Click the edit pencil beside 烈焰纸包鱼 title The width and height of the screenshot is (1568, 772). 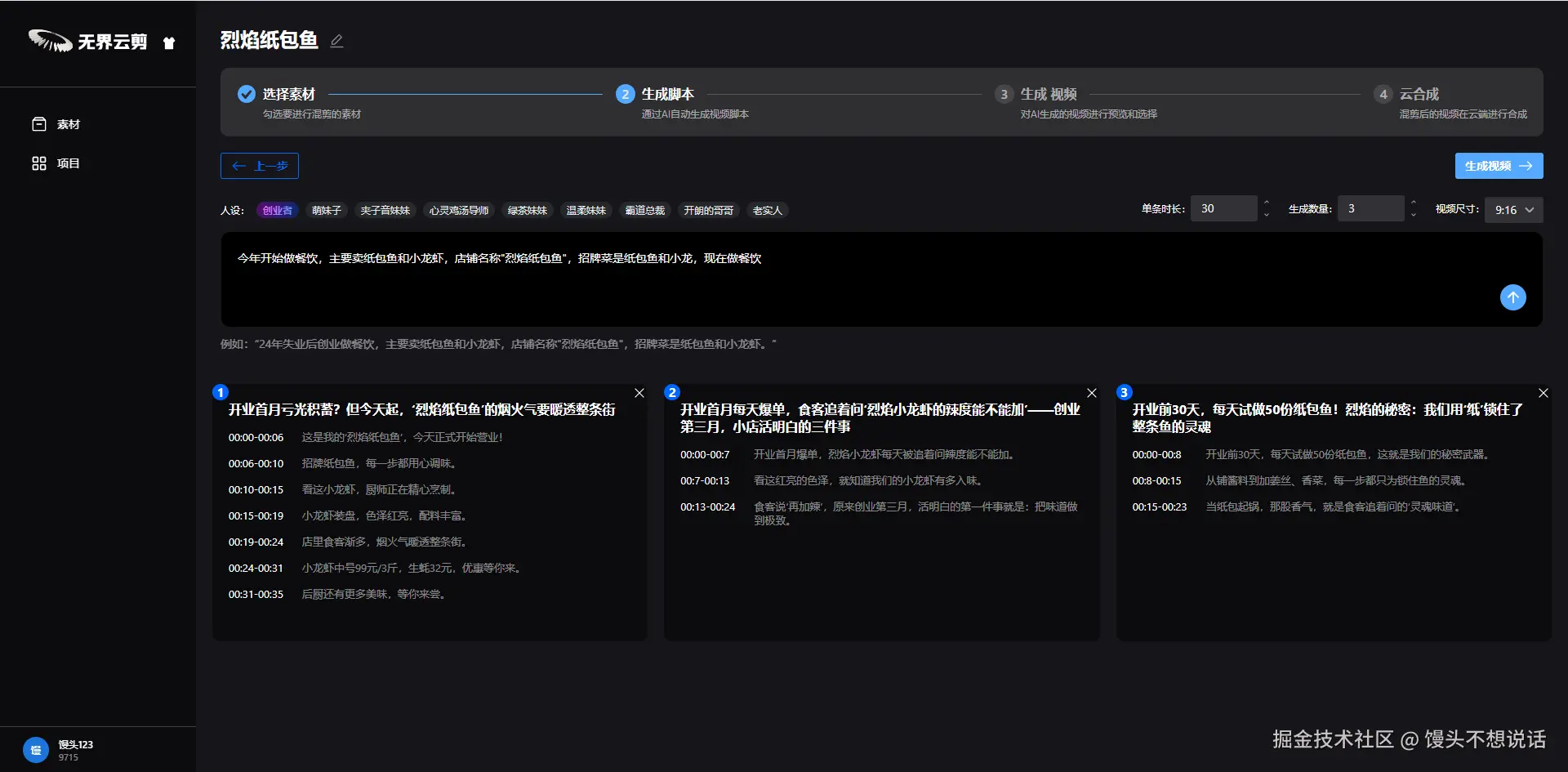click(336, 41)
